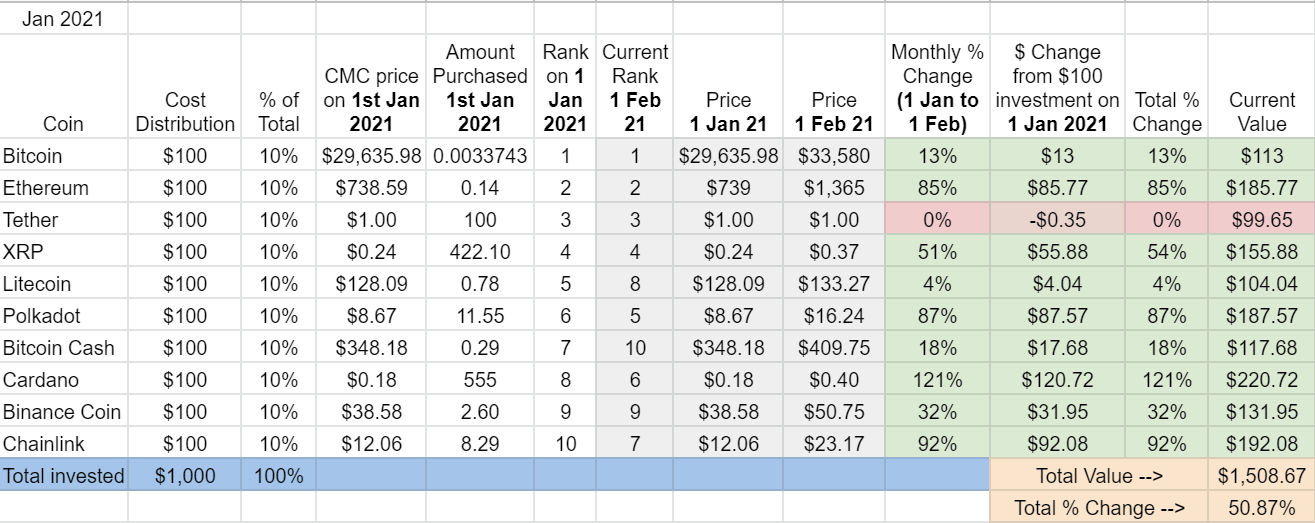This screenshot has height=523, width=1315.
Task: Click the 'Total % Change' column header
Action: coord(1166,87)
